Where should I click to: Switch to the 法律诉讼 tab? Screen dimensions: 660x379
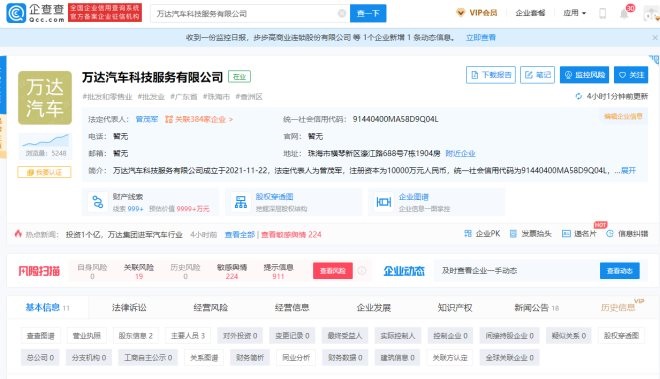[129, 307]
